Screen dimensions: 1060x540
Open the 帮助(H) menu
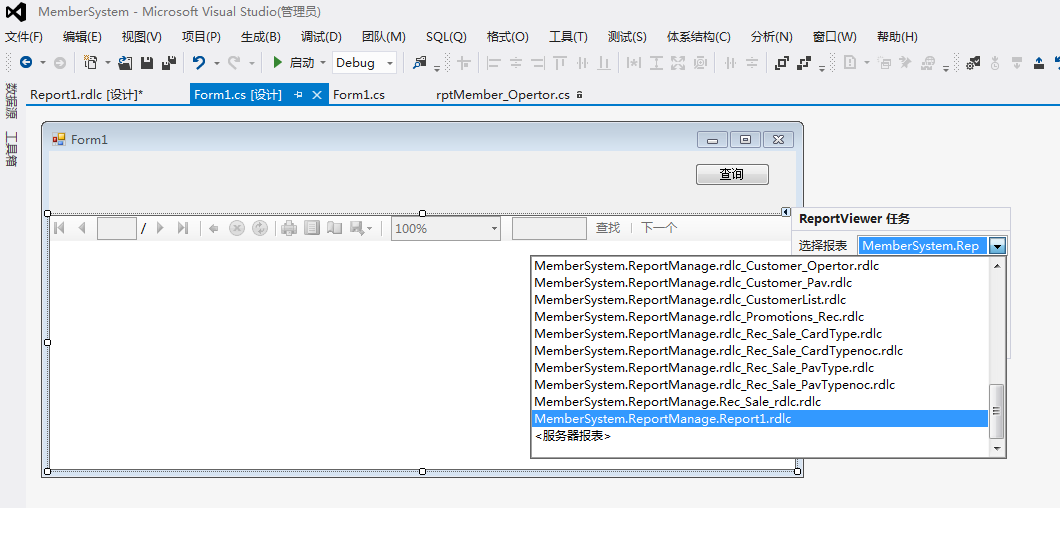coord(897,36)
